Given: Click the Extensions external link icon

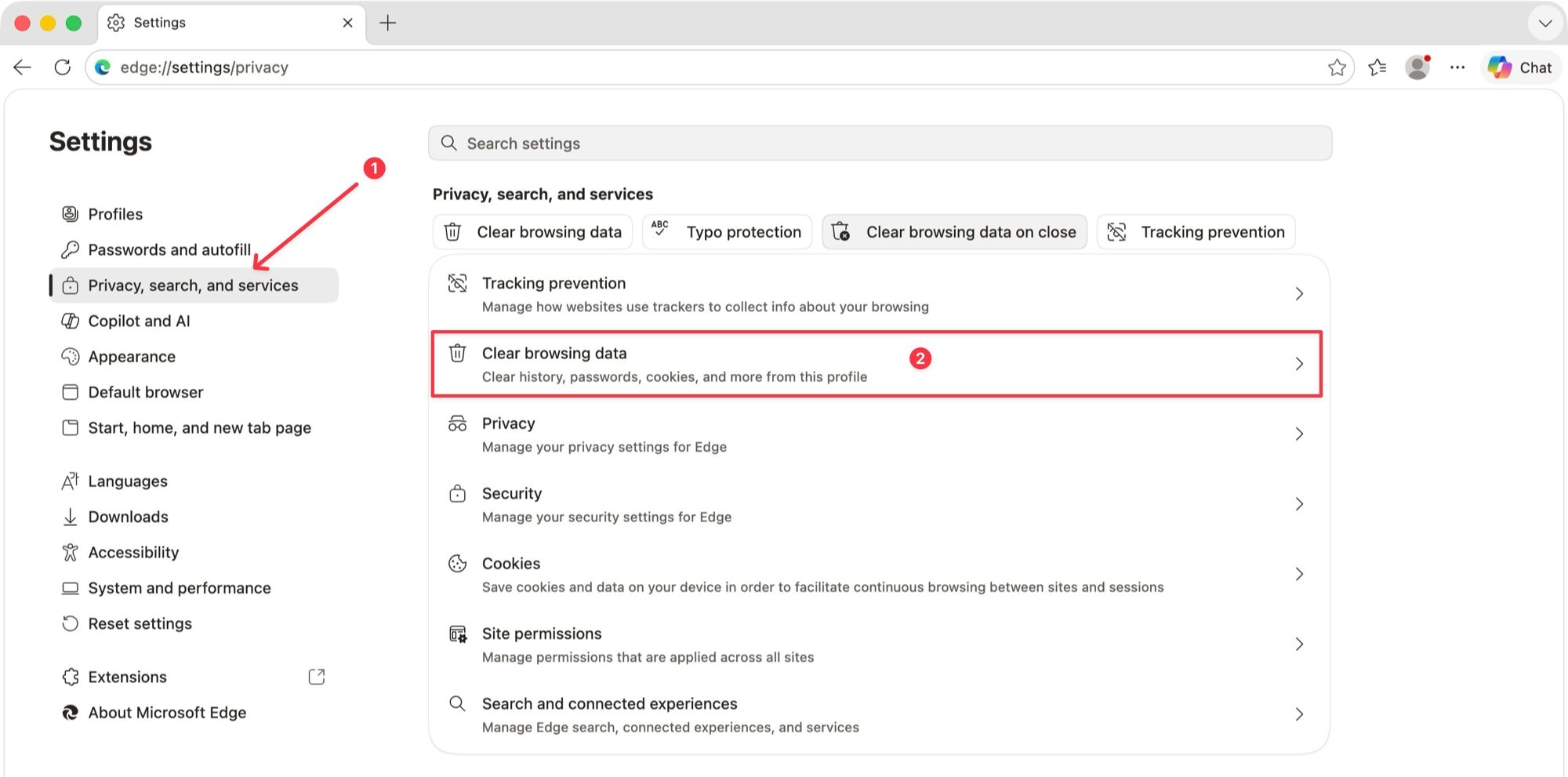Looking at the screenshot, I should coord(317,677).
